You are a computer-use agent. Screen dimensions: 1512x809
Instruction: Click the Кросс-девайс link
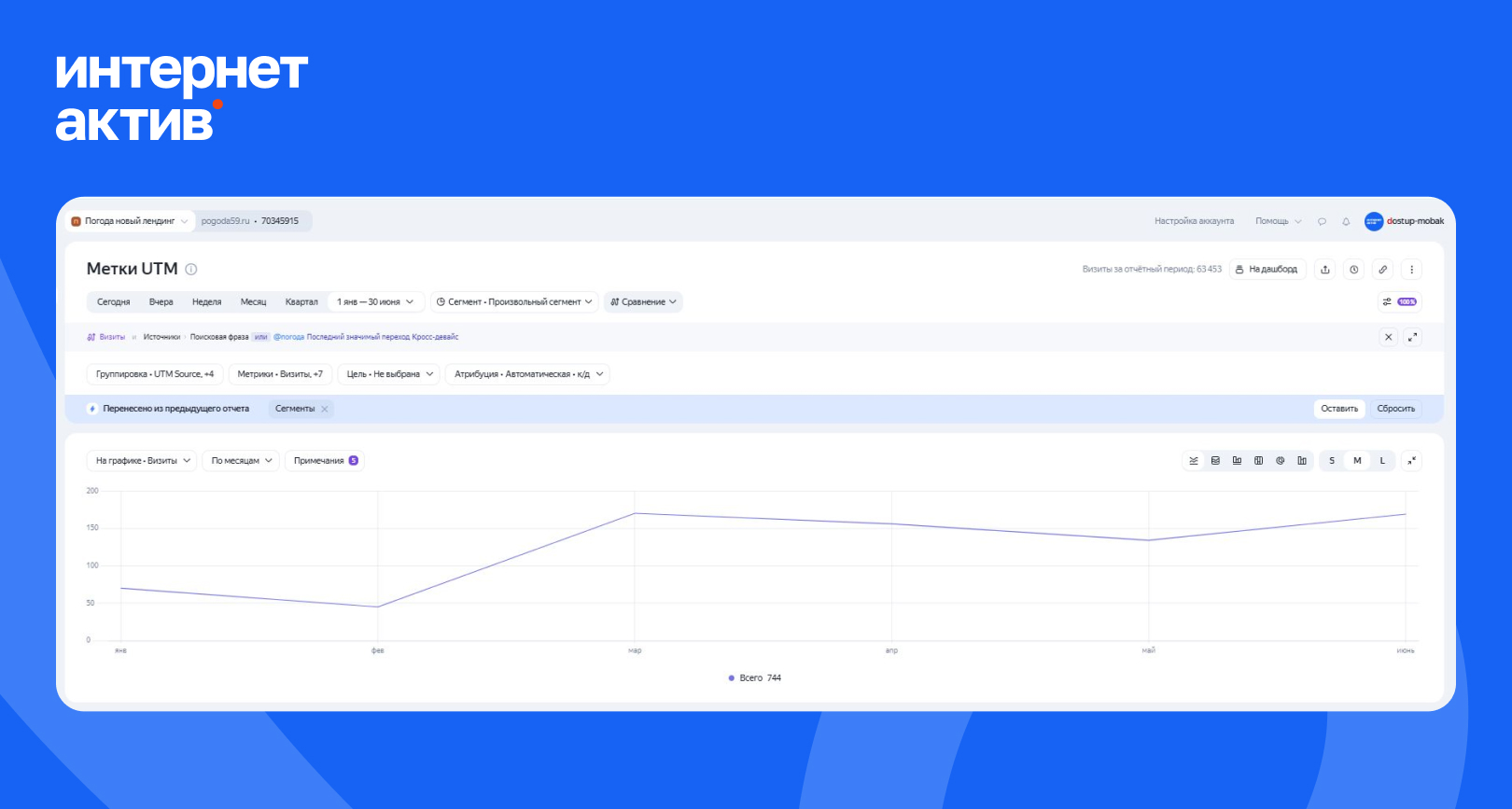tap(436, 337)
